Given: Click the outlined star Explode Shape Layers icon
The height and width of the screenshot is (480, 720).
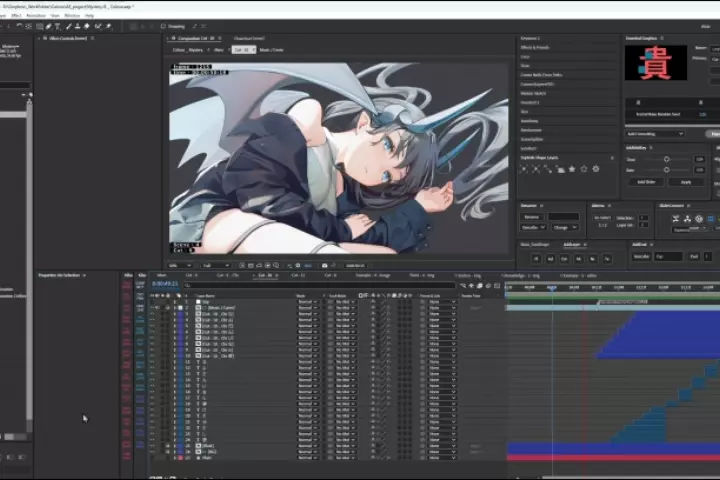Looking at the screenshot, I should (584, 169).
